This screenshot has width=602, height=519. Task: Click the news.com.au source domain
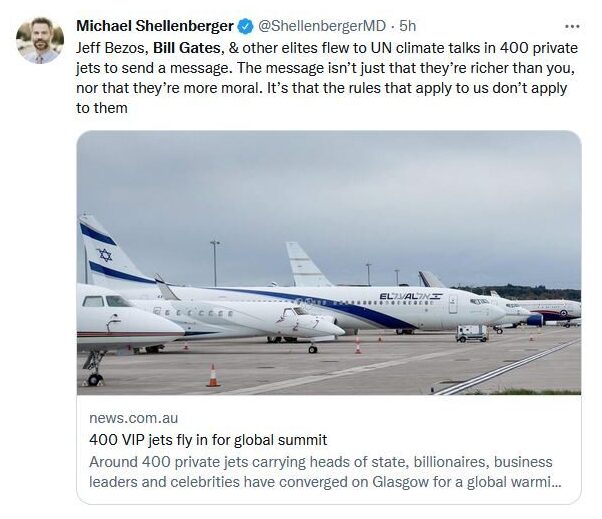(x=133, y=418)
